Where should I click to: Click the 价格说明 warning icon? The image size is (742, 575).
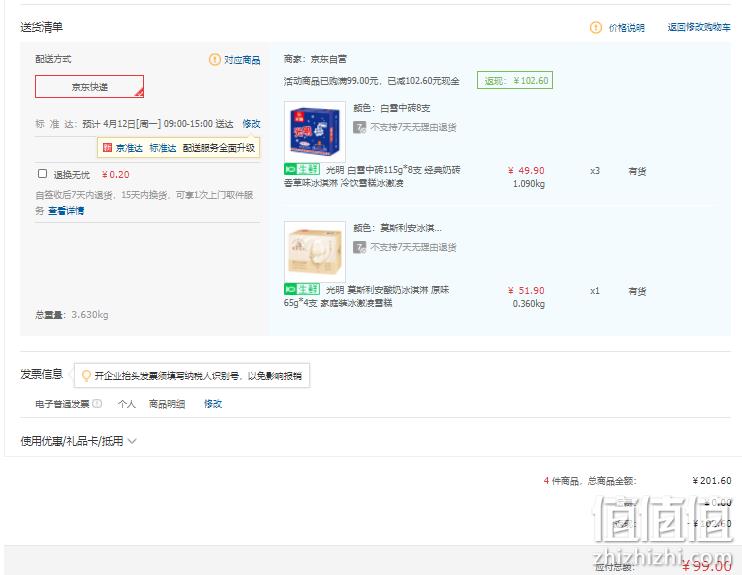(595, 27)
